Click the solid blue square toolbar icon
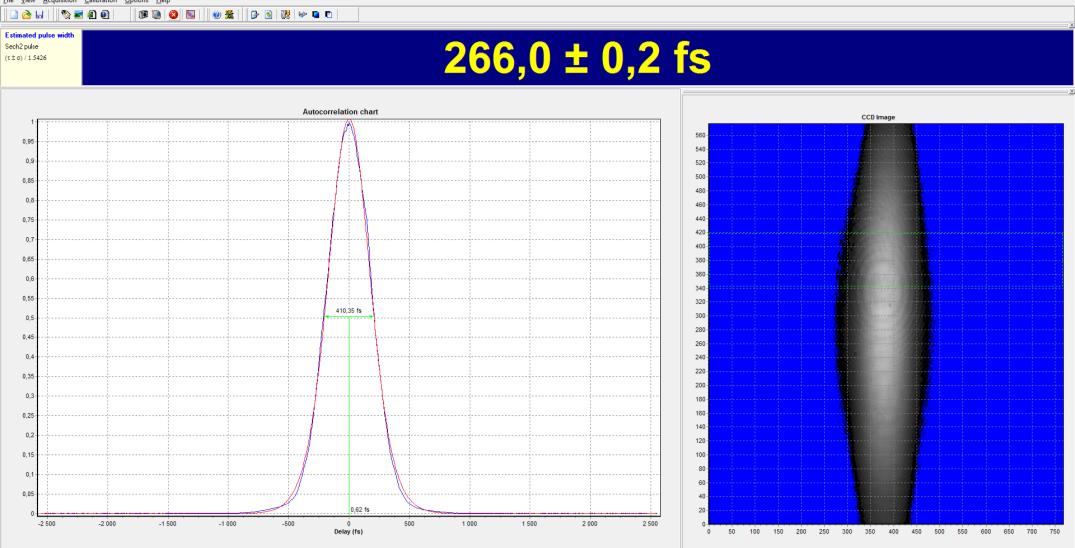Screen dimensions: 1075x548 pos(316,16)
